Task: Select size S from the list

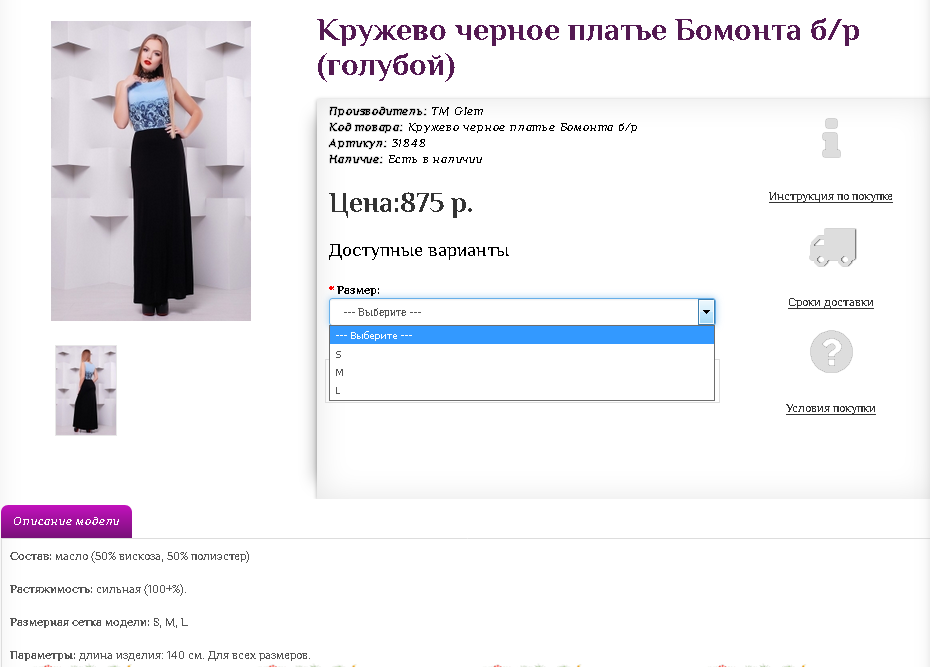Action: (522, 355)
